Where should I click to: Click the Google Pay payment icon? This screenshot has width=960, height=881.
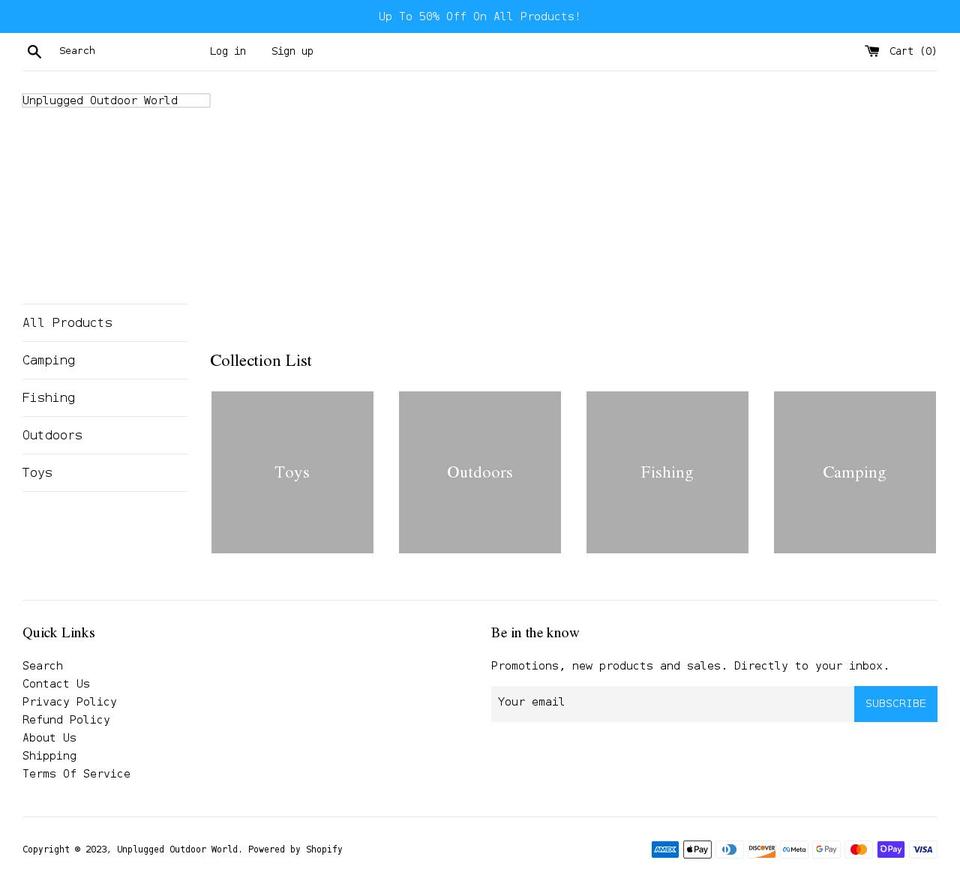826,849
